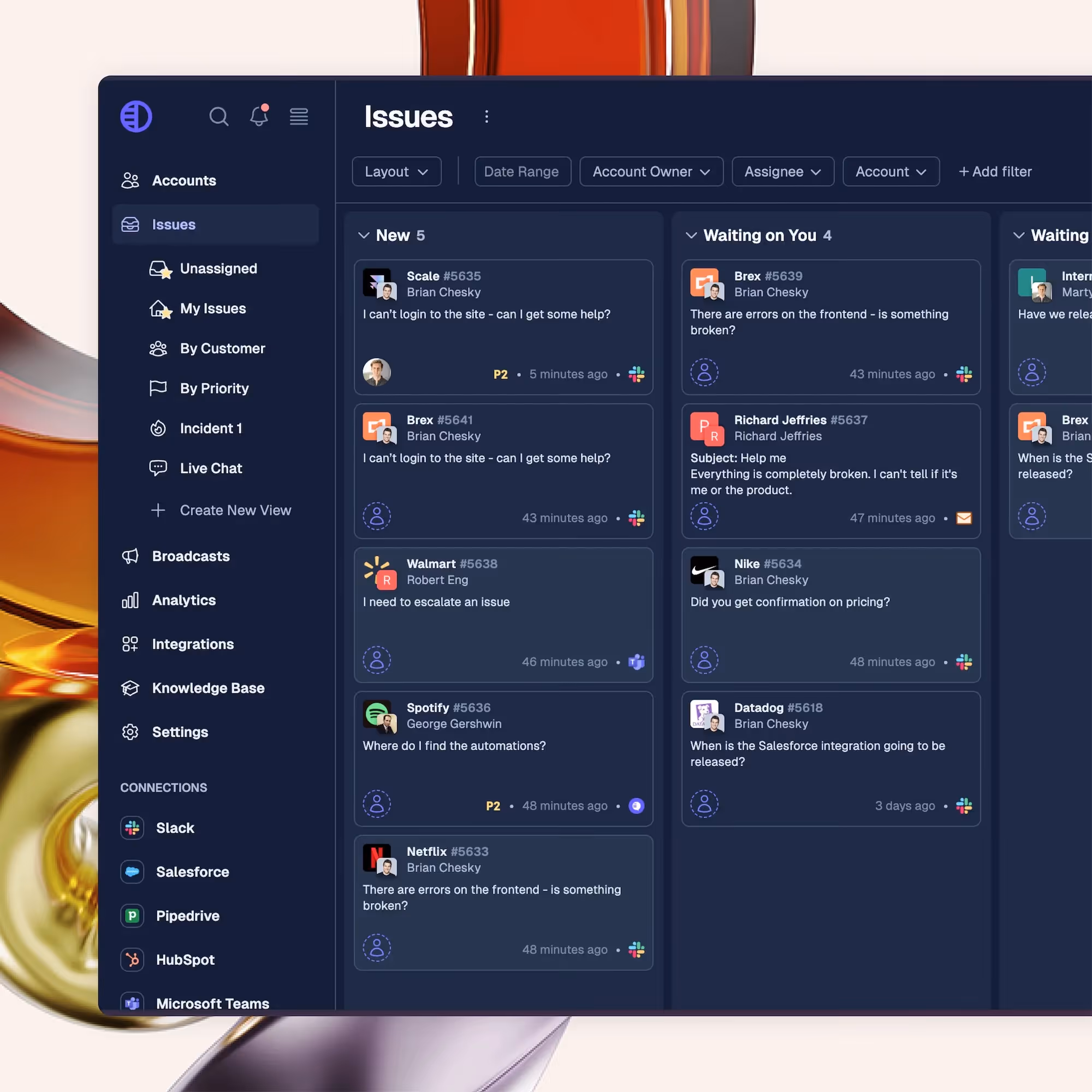Select Issues in sidebar

point(215,224)
